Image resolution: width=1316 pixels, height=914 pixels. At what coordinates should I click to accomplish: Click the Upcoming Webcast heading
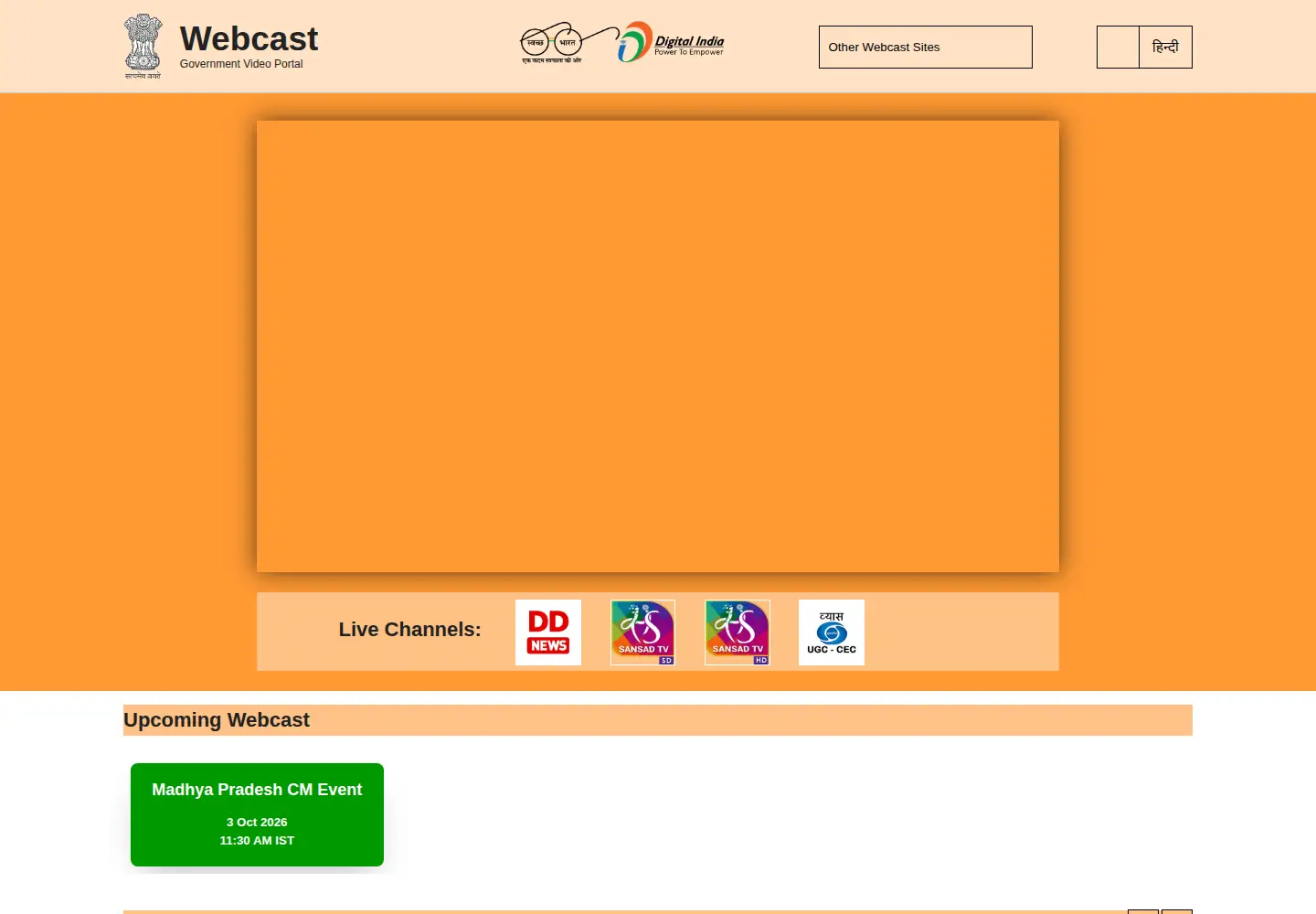click(217, 720)
